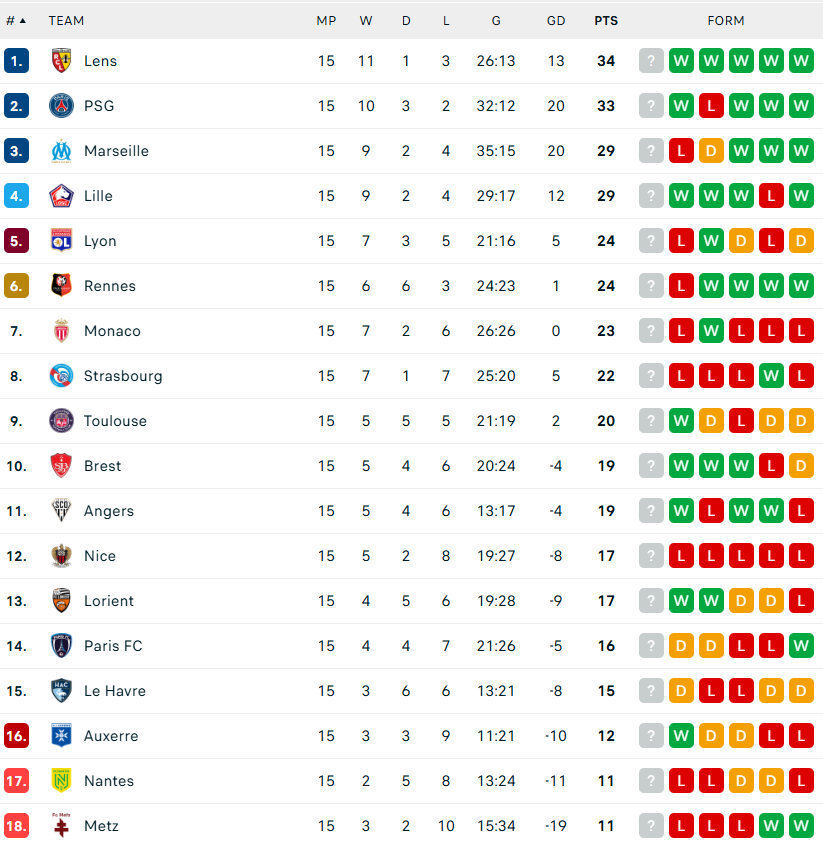Image resolution: width=823 pixels, height=847 pixels.
Task: Click the Auxerre club logo
Action: coord(62,736)
